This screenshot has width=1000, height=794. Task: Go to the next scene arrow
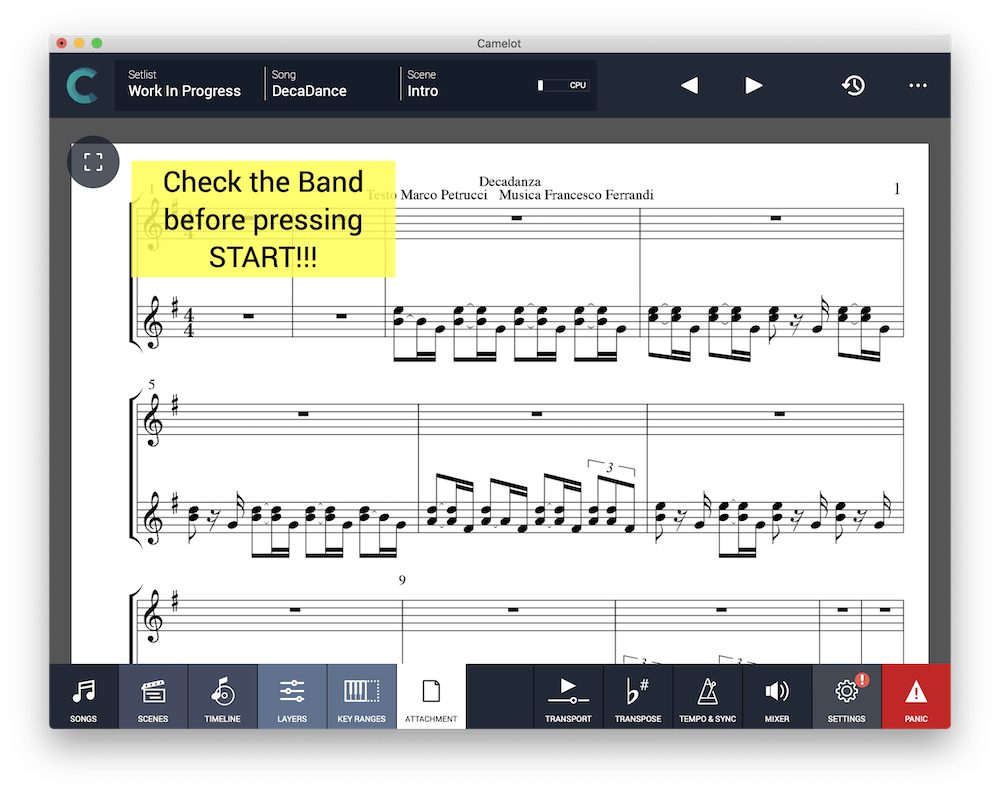[753, 85]
